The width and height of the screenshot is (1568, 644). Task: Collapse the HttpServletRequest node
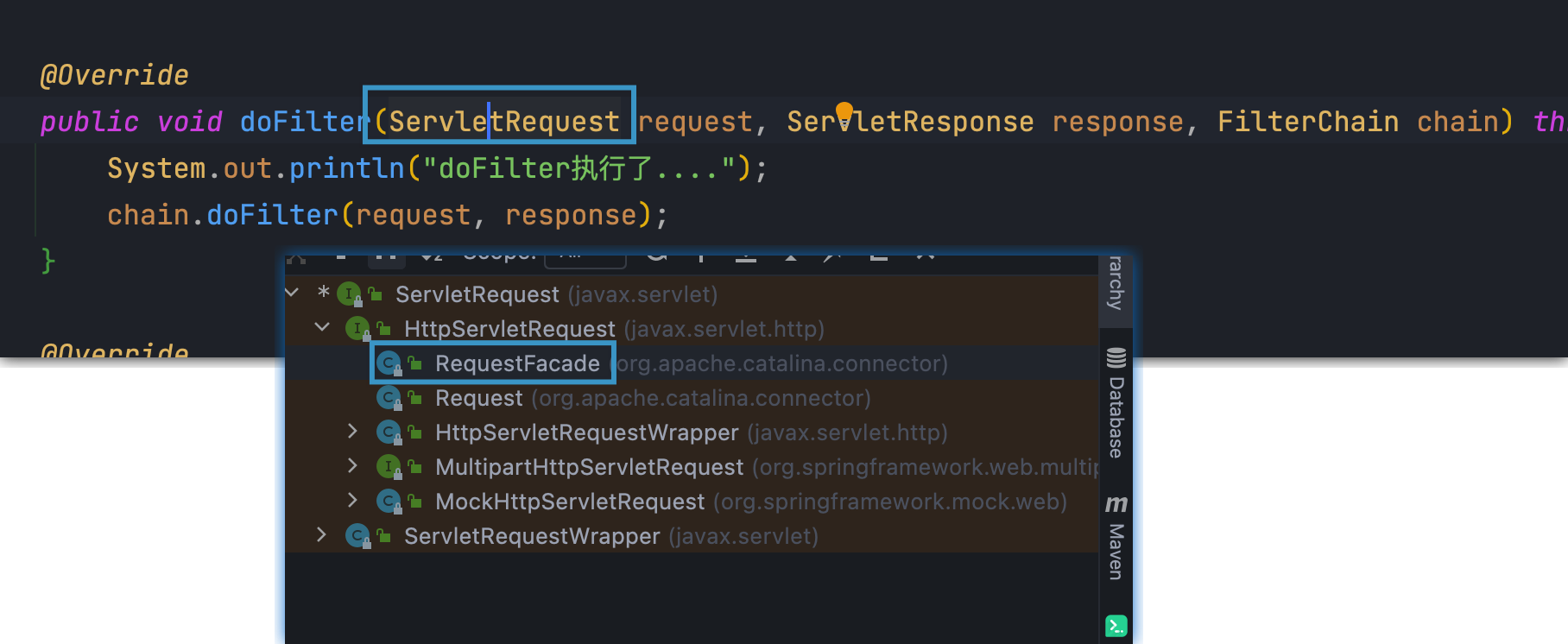[x=322, y=327]
